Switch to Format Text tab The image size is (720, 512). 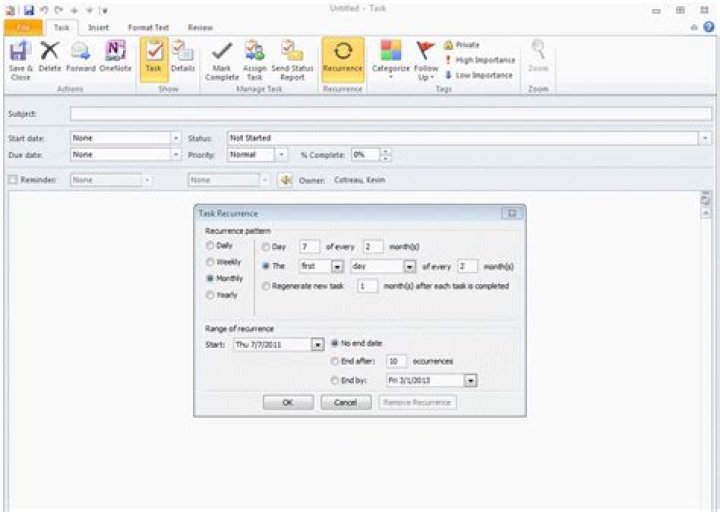148,28
